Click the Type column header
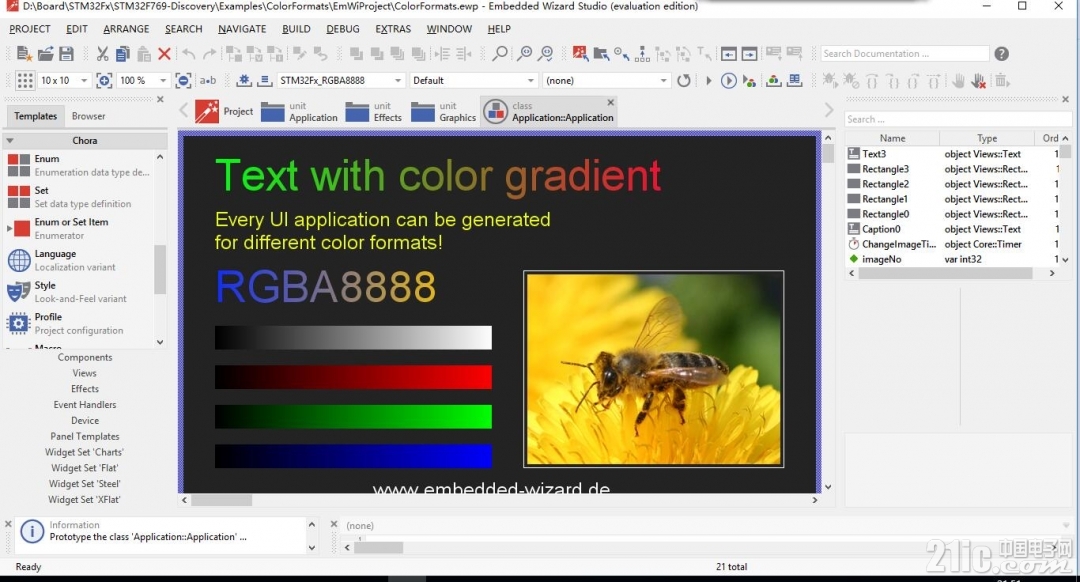 click(x=987, y=138)
